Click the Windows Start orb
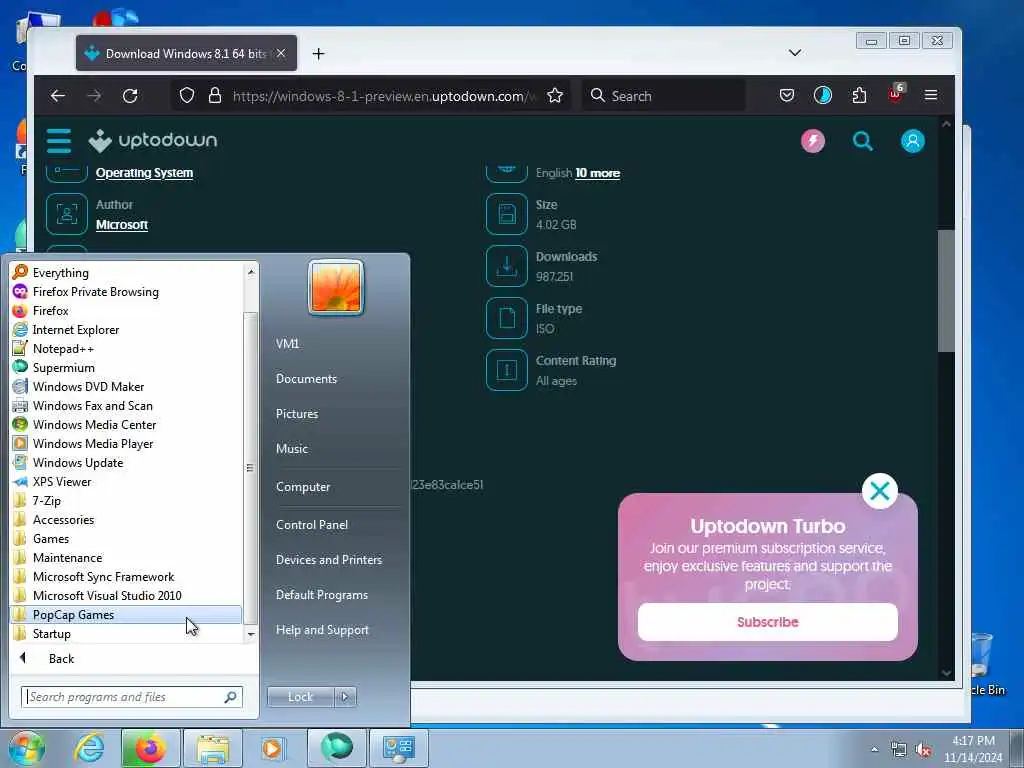The image size is (1024, 768). [26, 748]
